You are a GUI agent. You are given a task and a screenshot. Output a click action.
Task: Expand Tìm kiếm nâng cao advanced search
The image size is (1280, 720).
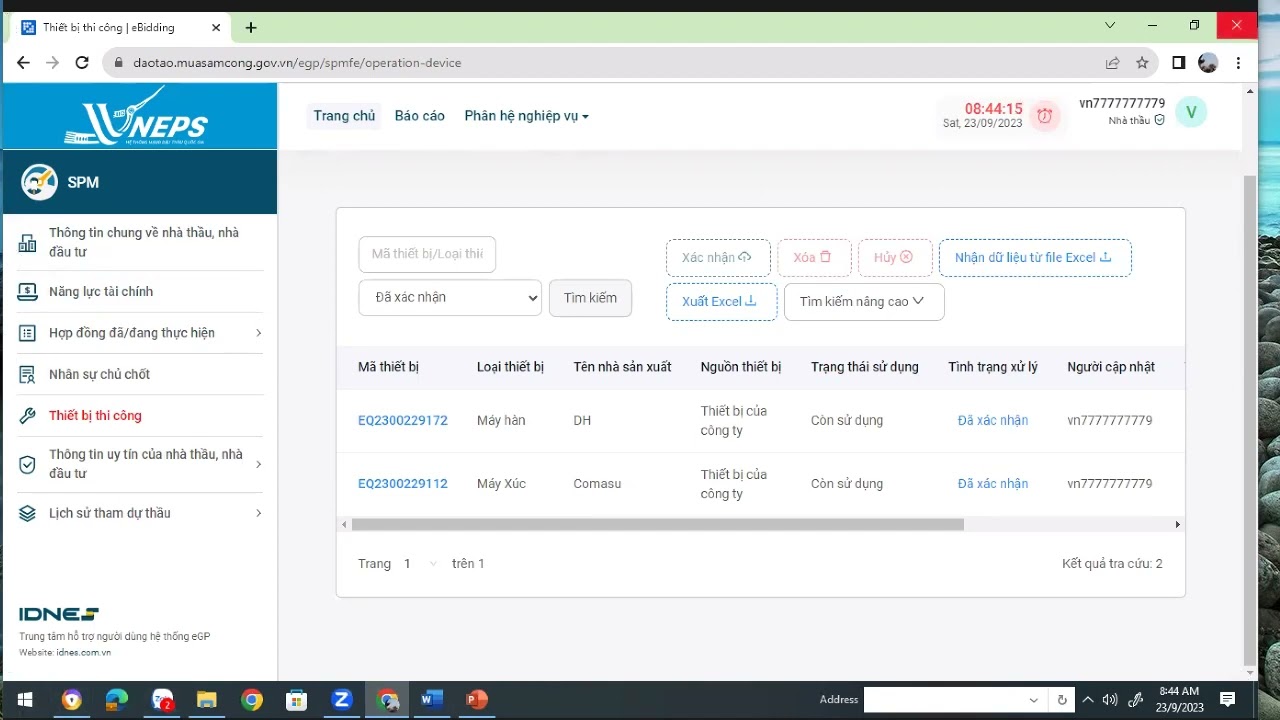click(864, 301)
